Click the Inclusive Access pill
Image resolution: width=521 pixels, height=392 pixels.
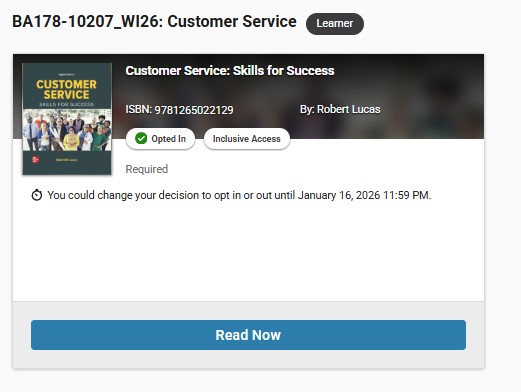(x=247, y=139)
